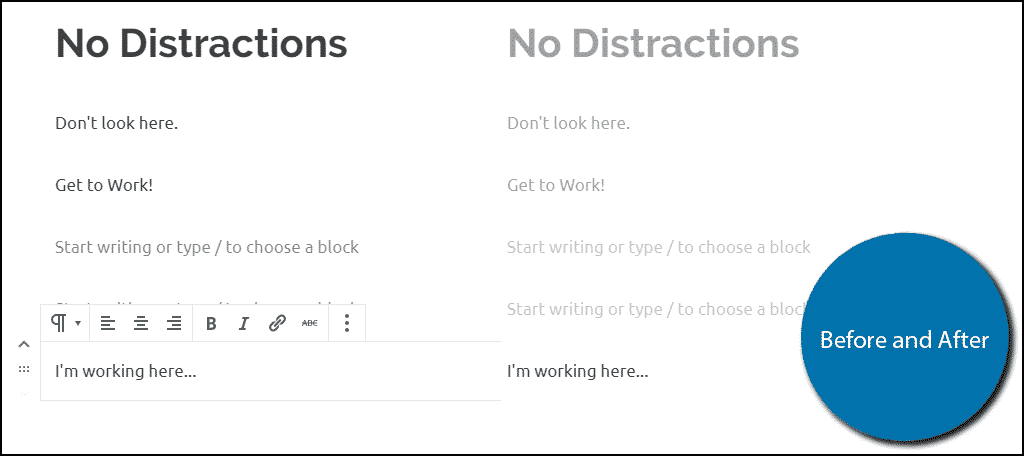This screenshot has width=1024, height=456.
Task: Click the block drag handle dots
Action: point(24,369)
